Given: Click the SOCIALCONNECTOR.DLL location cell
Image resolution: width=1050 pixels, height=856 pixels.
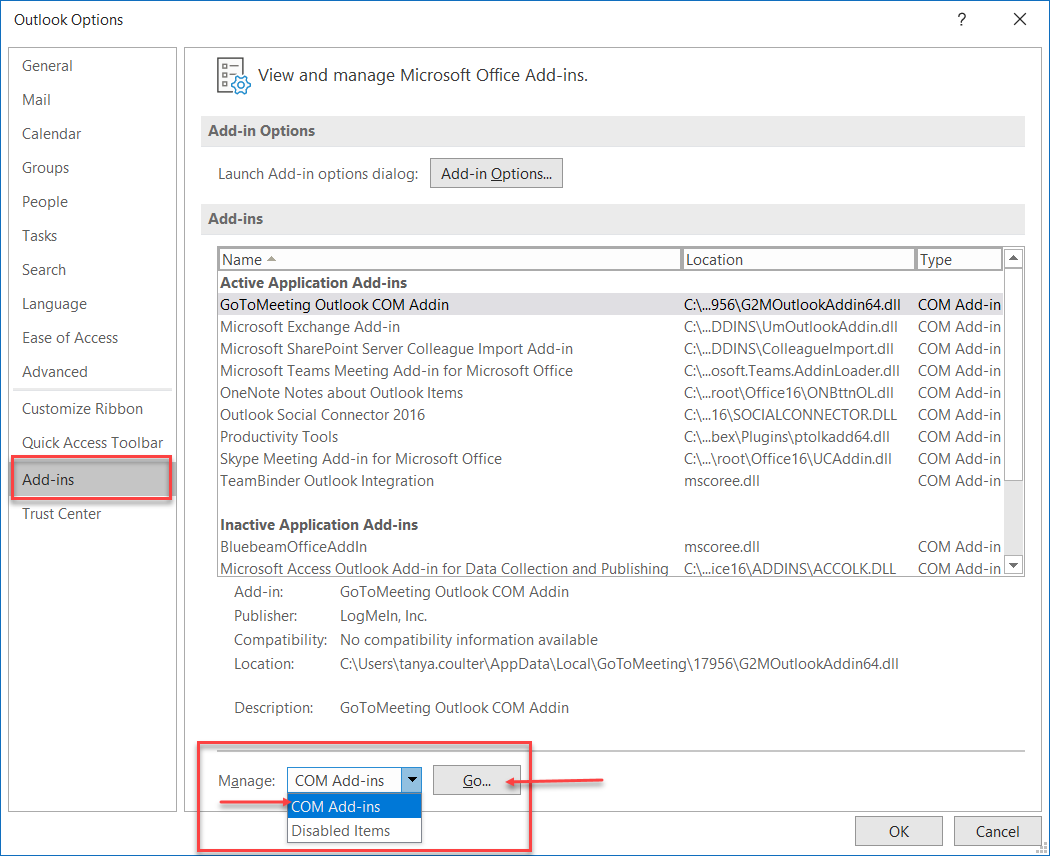Looking at the screenshot, I should pos(790,415).
